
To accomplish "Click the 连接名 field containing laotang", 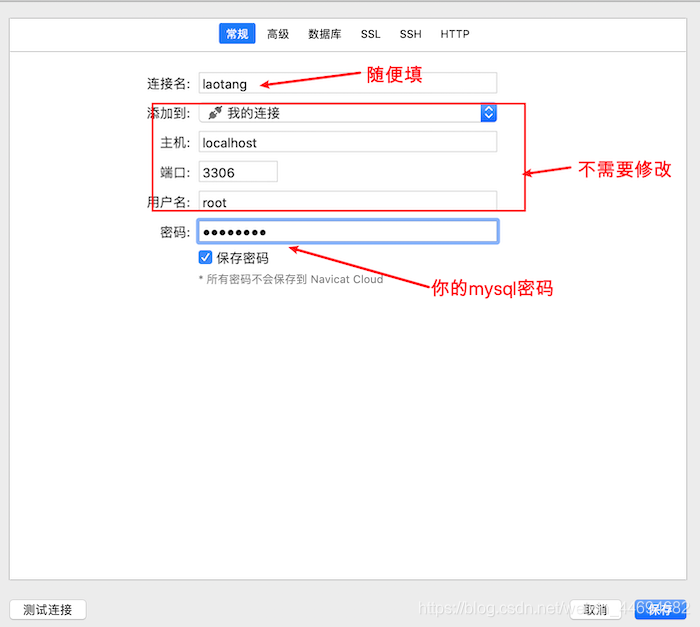I will pyautogui.click(x=348, y=83).
